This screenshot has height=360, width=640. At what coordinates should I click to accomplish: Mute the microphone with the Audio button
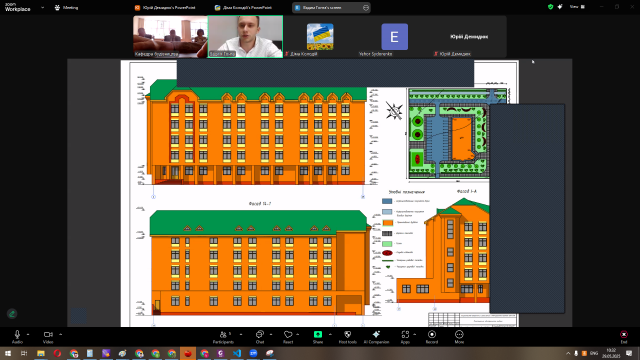point(17,337)
